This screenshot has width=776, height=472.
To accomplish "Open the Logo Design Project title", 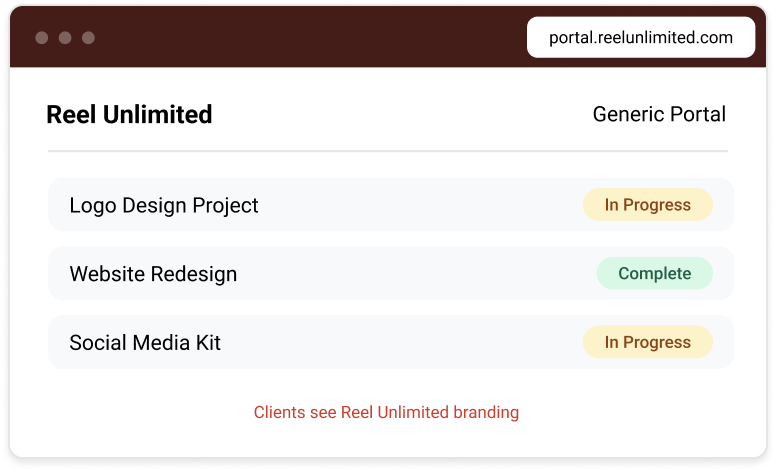I will (164, 205).
